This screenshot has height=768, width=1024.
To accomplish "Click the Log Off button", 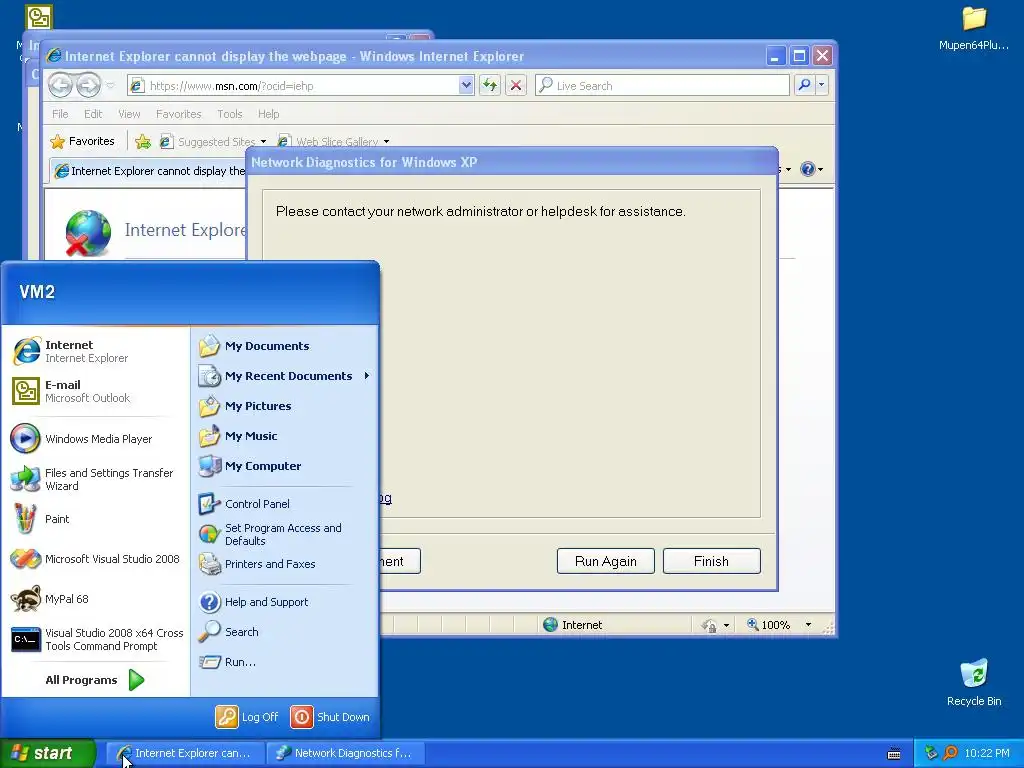I will tap(248, 717).
